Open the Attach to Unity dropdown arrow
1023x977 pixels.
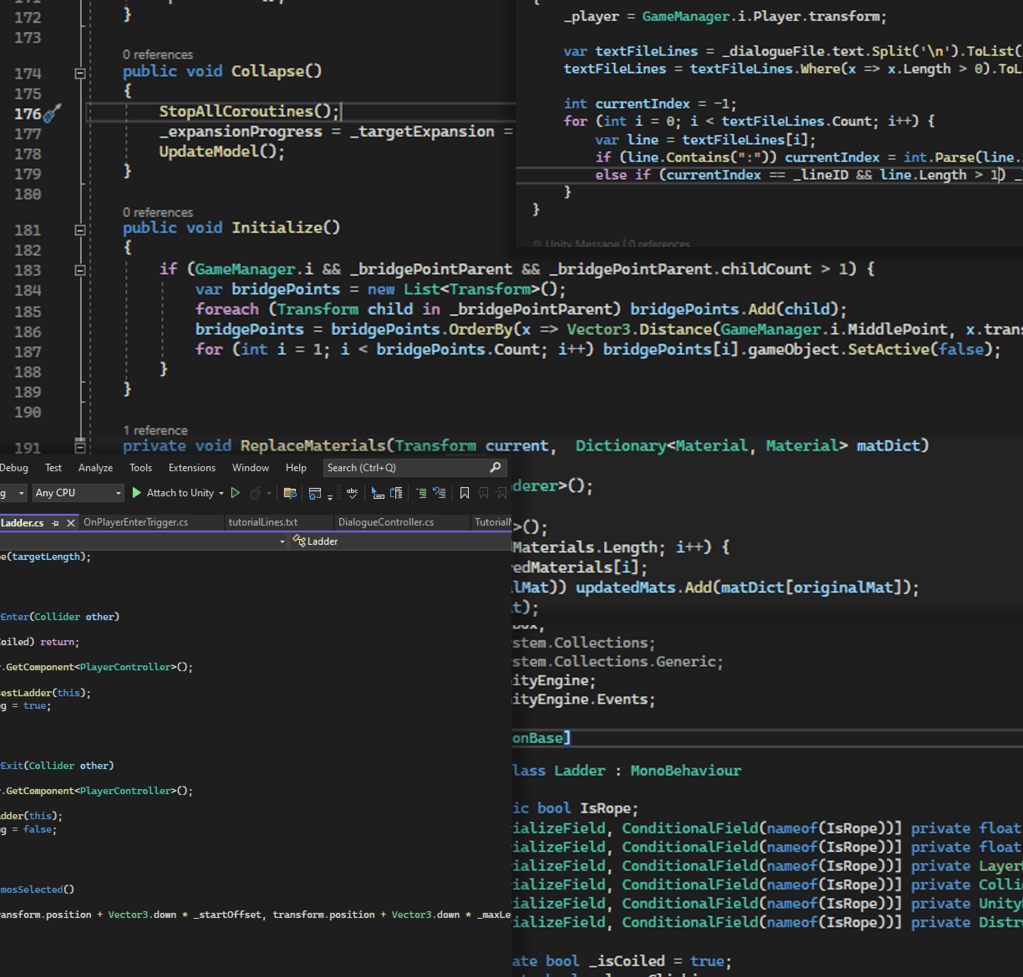(221, 493)
